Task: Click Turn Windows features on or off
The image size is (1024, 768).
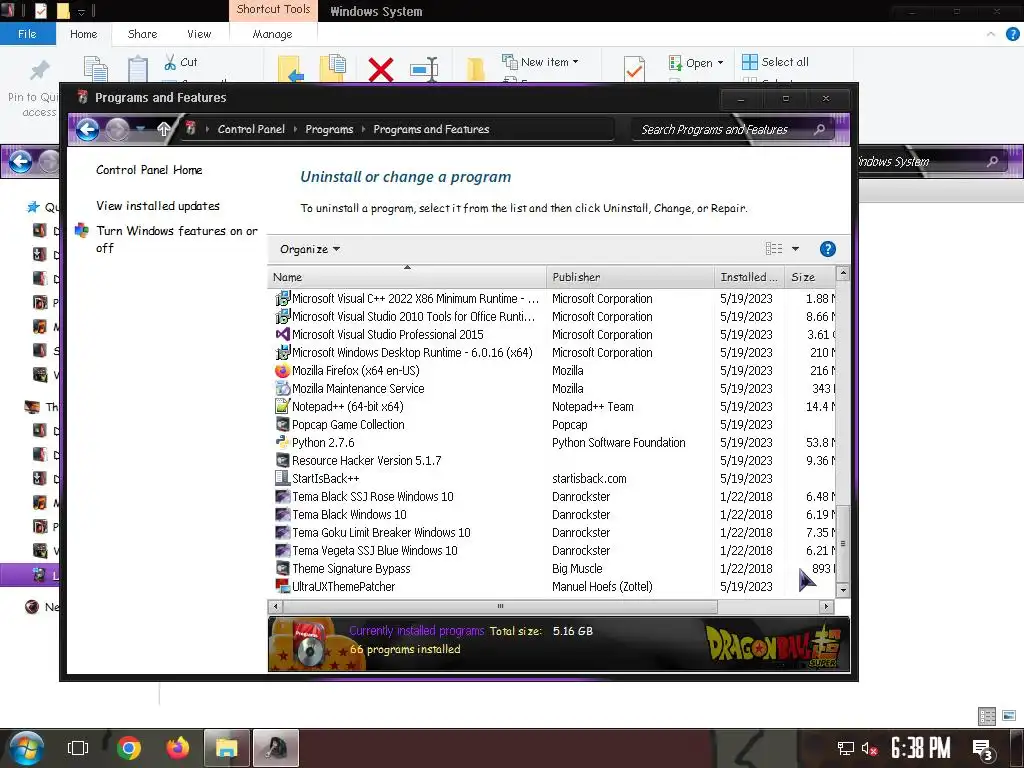Action: tap(176, 239)
